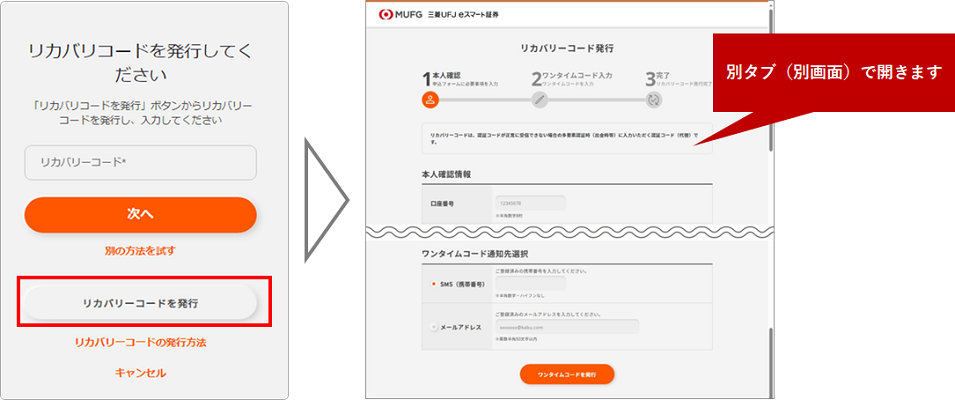This screenshot has height=400, width=955.
Task: Click the キャンセル link
Action: point(140,372)
